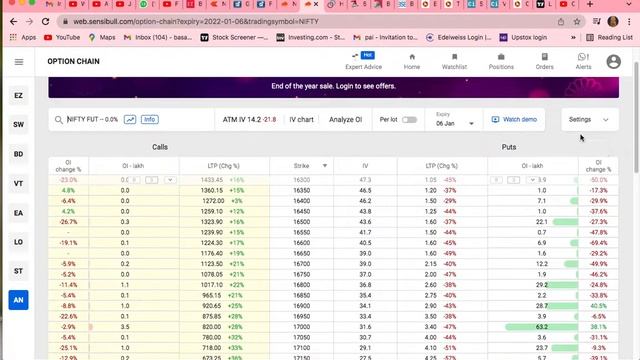Open the Positions page
Viewport: 640px width, 360px height.
tap(501, 62)
